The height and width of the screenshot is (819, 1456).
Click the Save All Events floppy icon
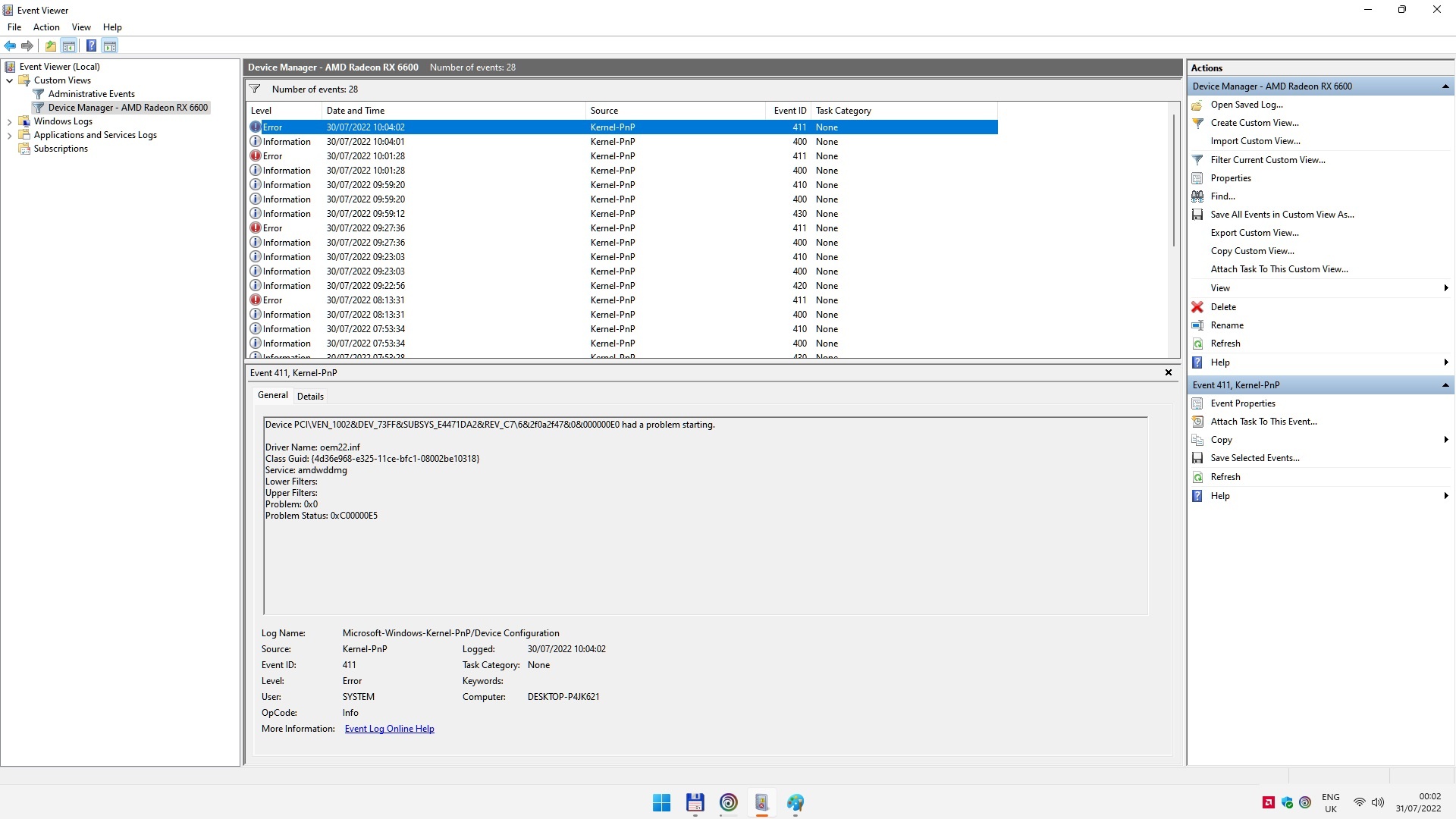1197,215
